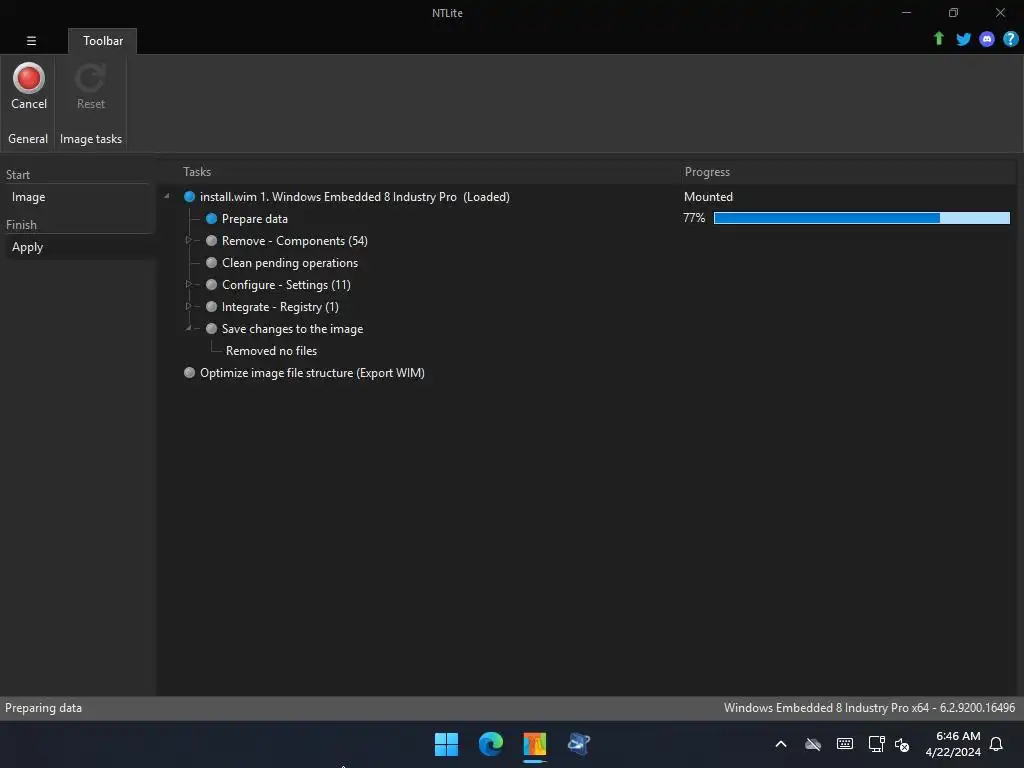Open the touch keyboard tray icon
Screen dimensions: 1024x768
[844, 744]
